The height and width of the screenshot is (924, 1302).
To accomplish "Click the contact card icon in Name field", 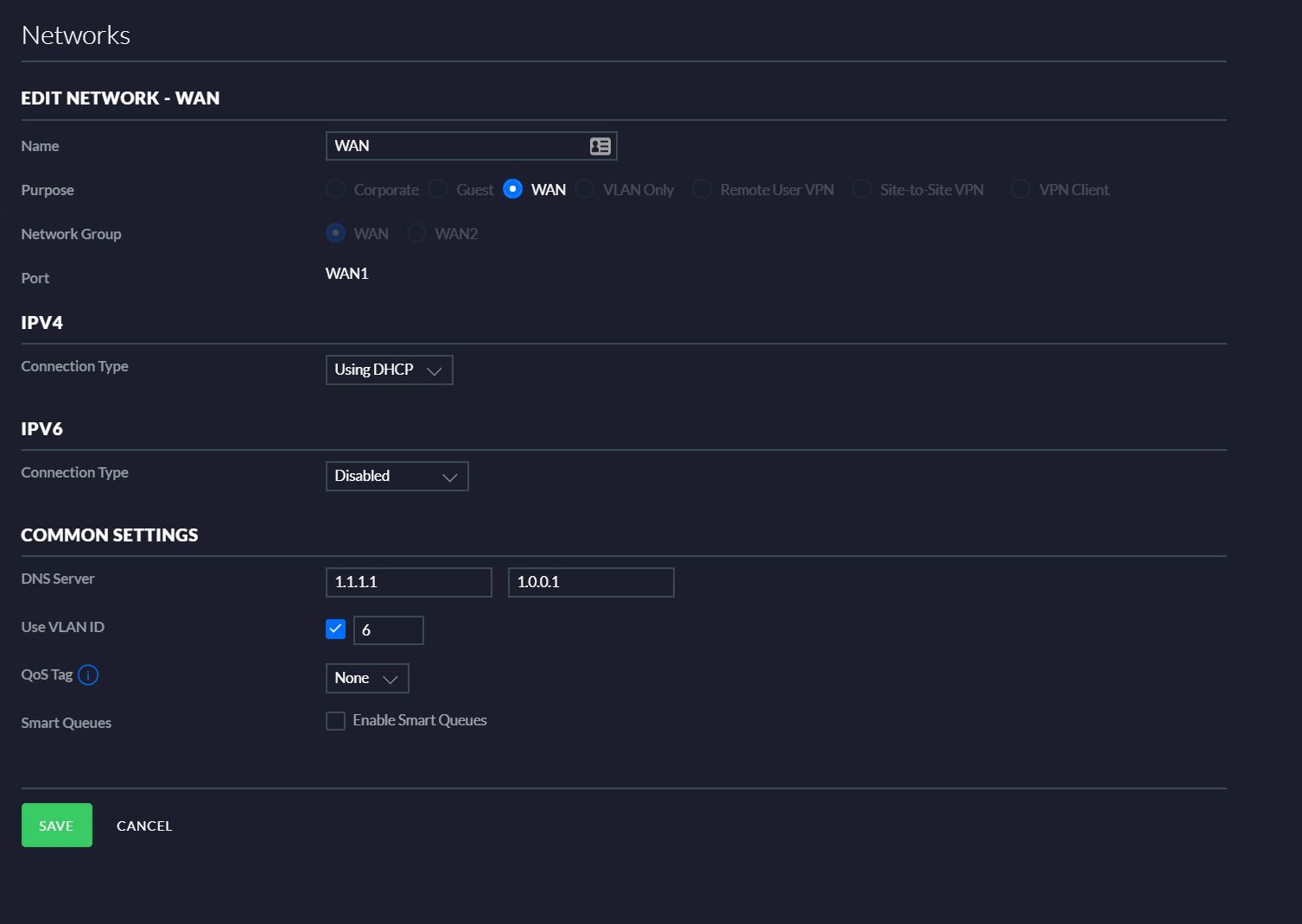I will pyautogui.click(x=600, y=145).
